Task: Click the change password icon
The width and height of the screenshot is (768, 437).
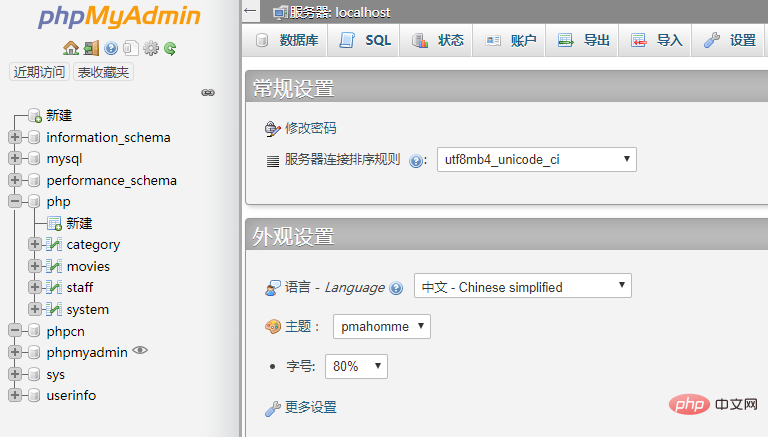Action: pyautogui.click(x=272, y=129)
